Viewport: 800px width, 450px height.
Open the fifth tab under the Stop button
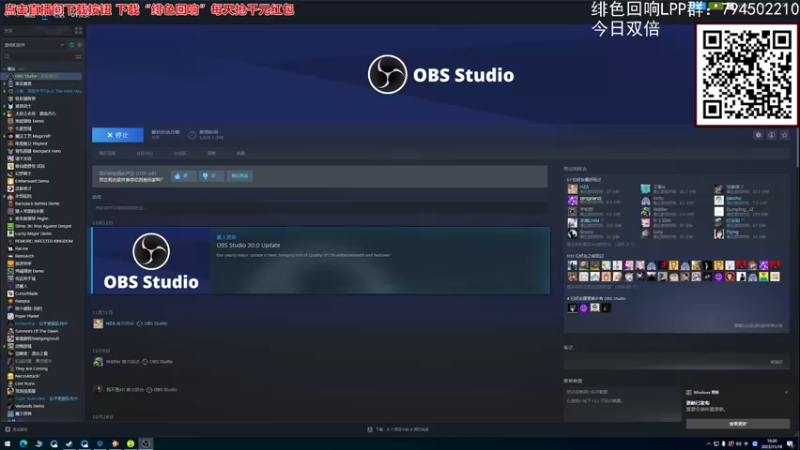click(x=241, y=153)
